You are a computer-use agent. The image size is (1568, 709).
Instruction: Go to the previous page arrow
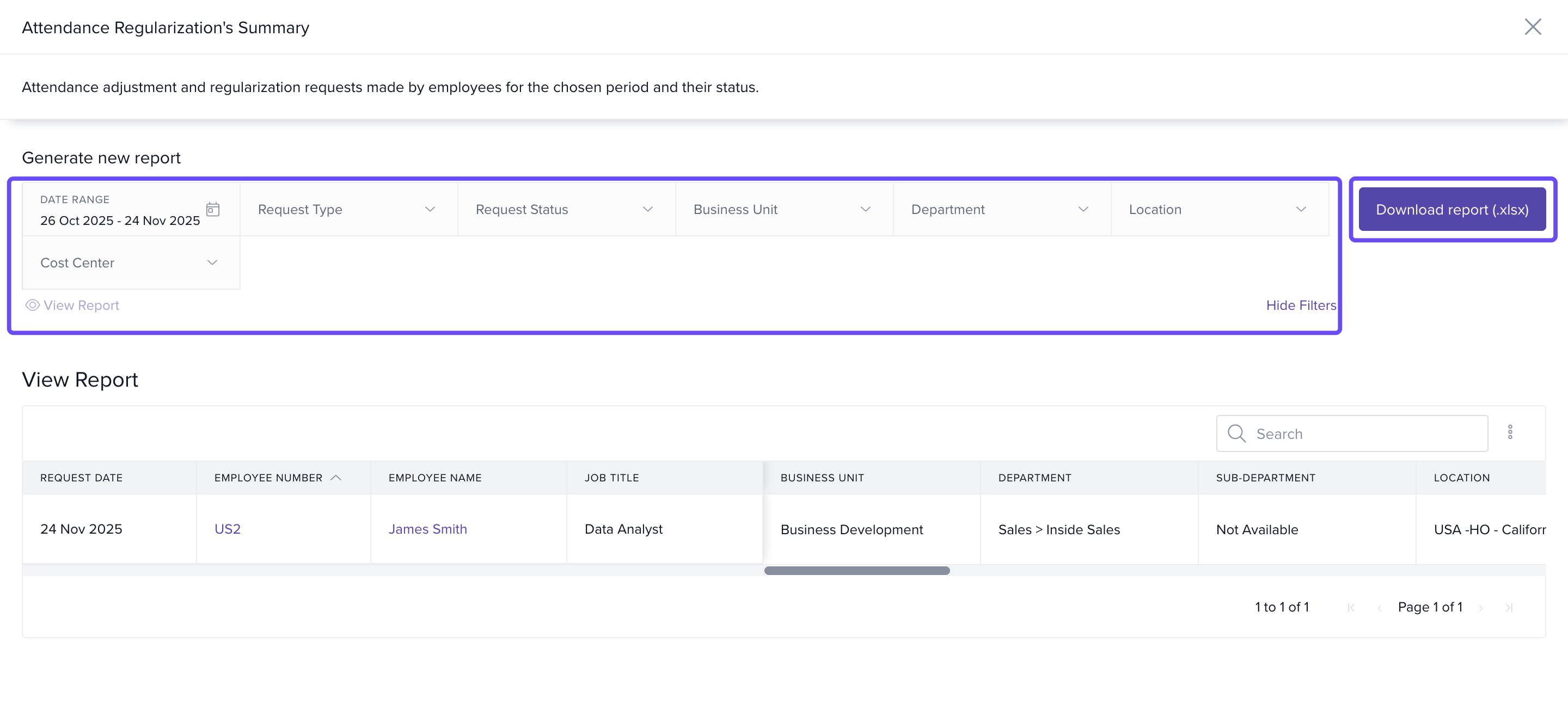click(x=1379, y=607)
